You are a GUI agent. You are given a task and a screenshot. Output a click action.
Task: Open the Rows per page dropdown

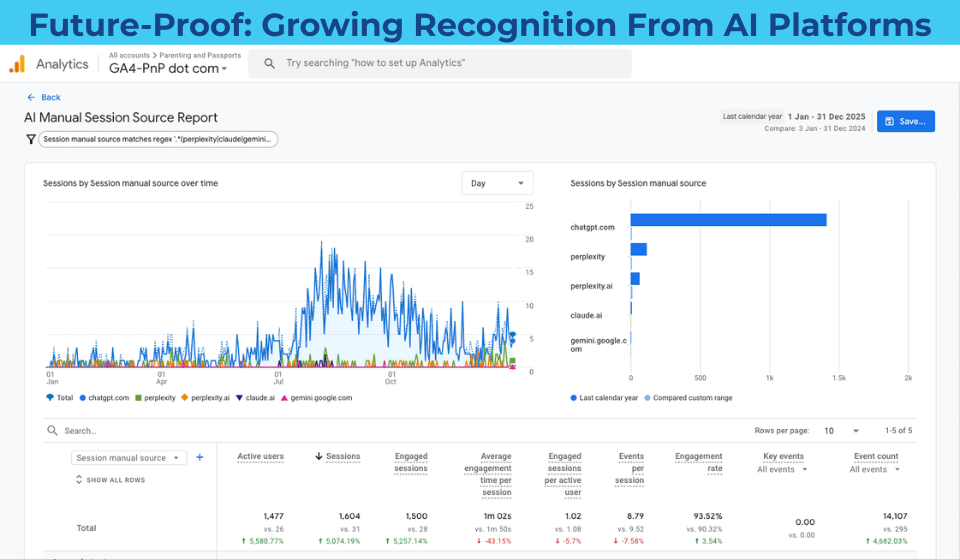click(x=842, y=431)
